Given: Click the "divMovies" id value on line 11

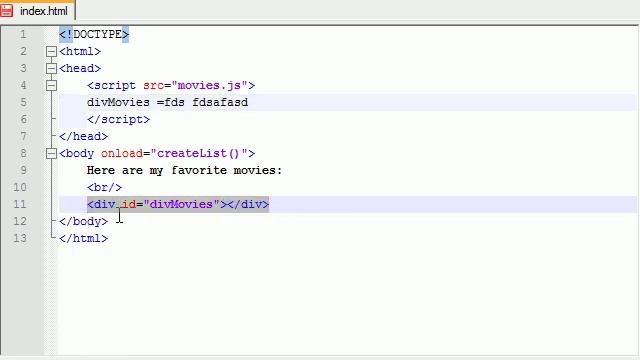Looking at the screenshot, I should [181, 204].
